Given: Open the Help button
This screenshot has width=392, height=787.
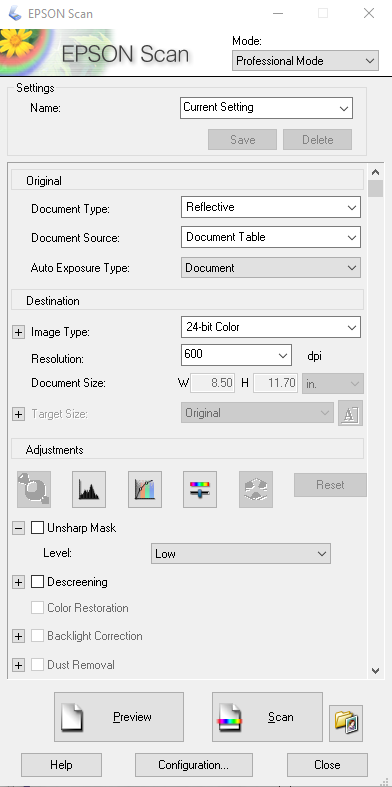Looking at the screenshot, I should coord(61,764).
